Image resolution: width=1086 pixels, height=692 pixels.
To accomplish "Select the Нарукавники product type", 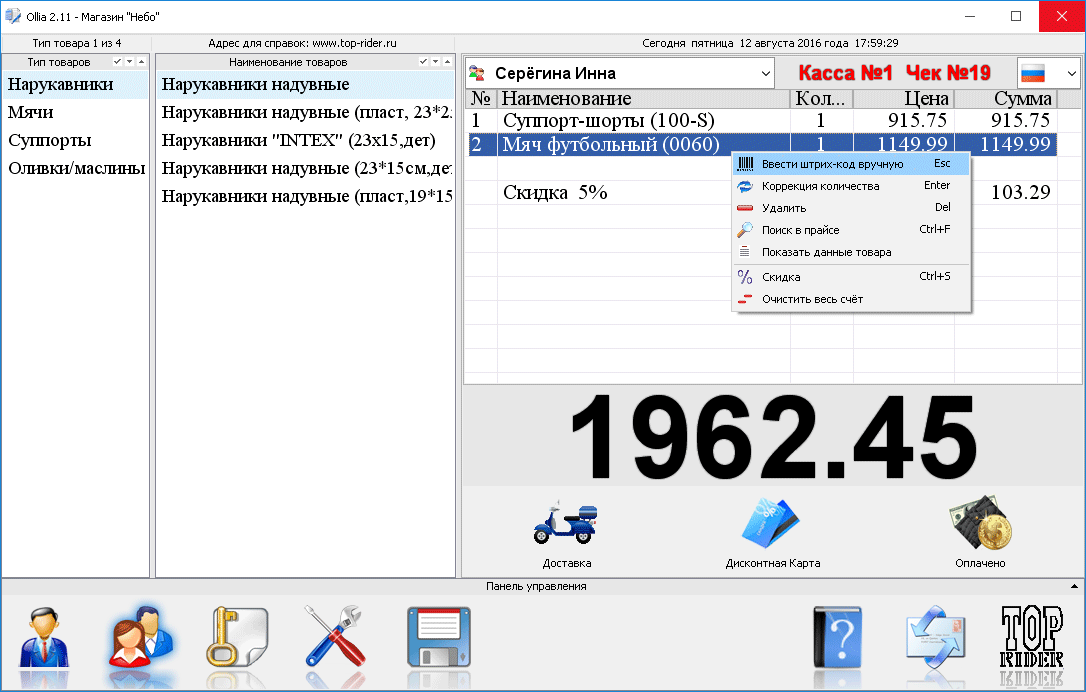I will (75, 85).
